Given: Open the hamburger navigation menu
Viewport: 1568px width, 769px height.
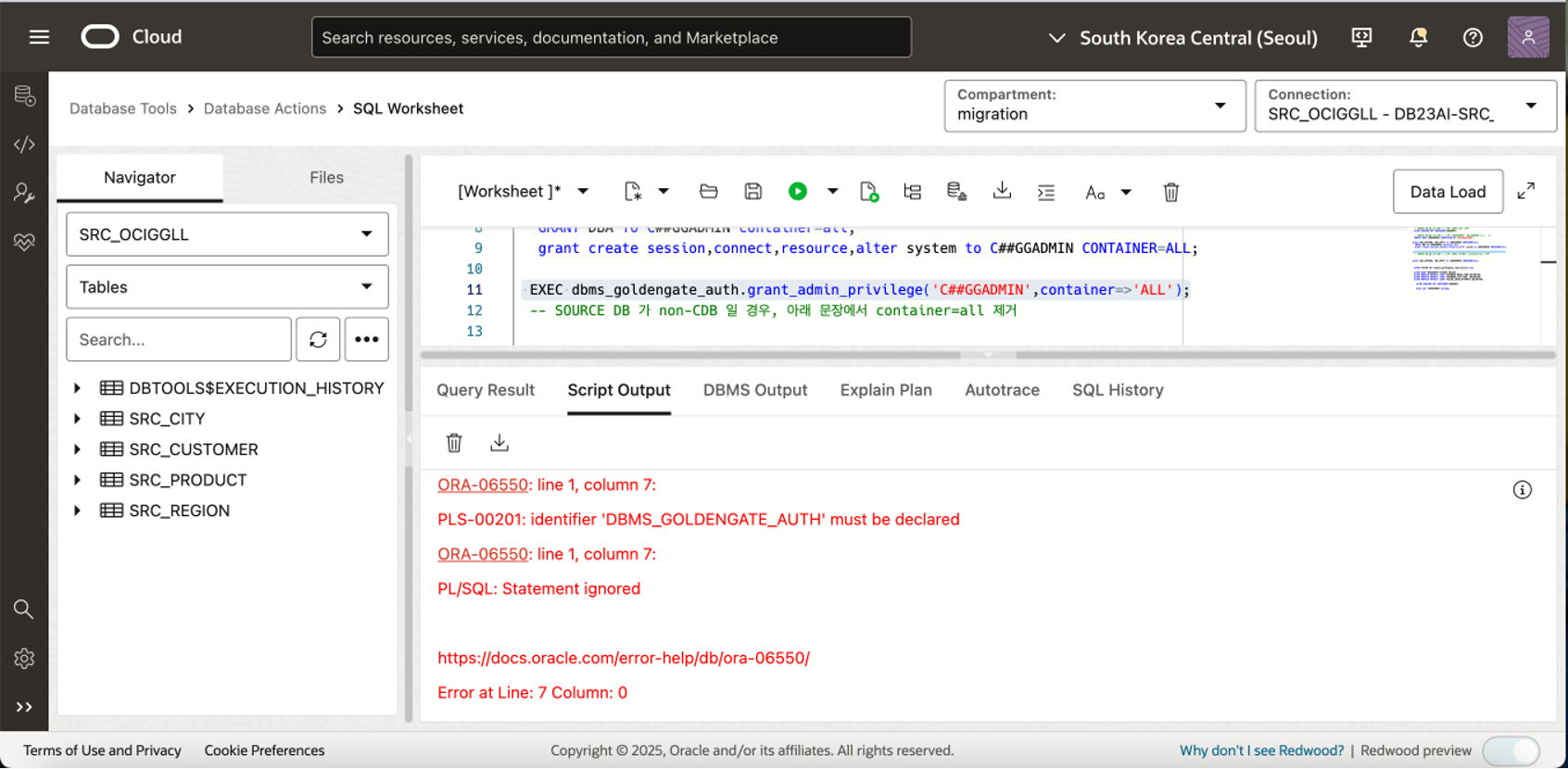Looking at the screenshot, I should point(39,37).
